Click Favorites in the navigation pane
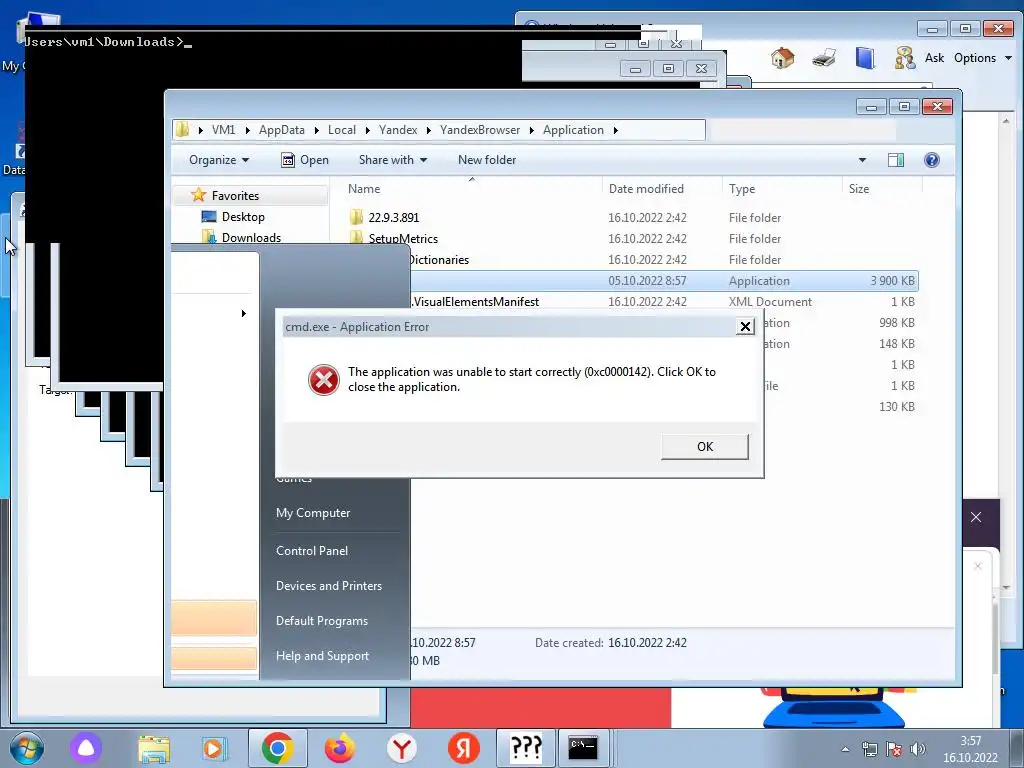This screenshot has width=1024, height=768. [235, 196]
